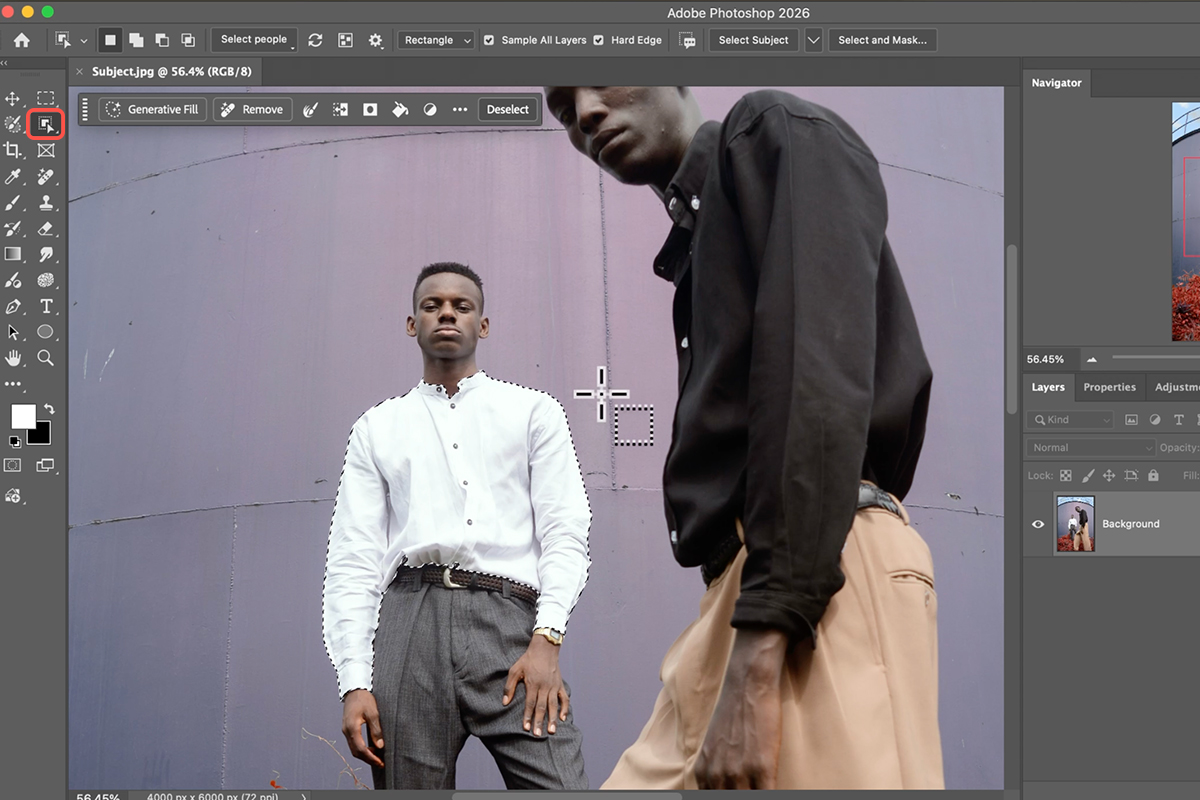Switch to the Properties tab
The height and width of the screenshot is (800, 1200).
coord(1109,387)
